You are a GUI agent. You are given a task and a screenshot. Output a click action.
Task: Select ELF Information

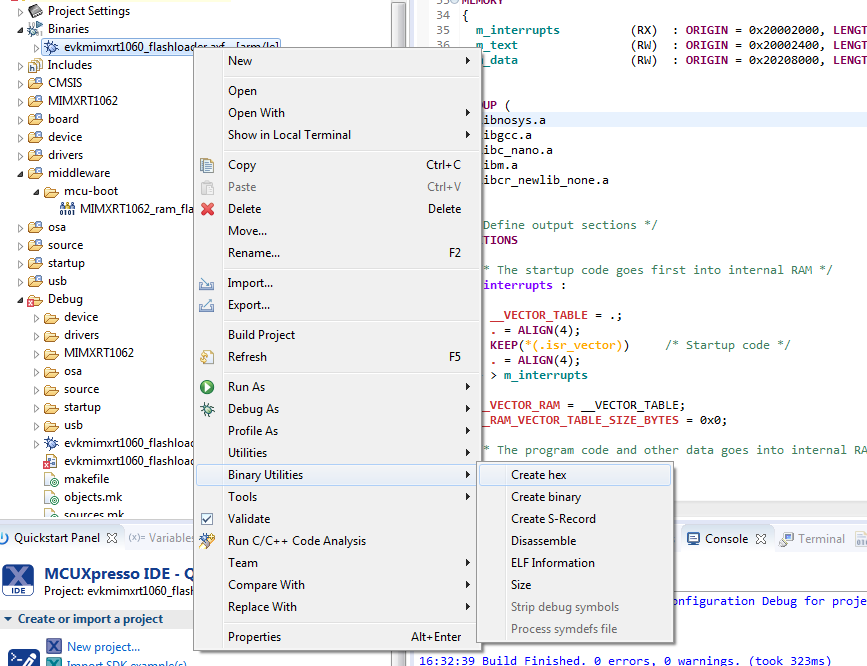point(575,563)
